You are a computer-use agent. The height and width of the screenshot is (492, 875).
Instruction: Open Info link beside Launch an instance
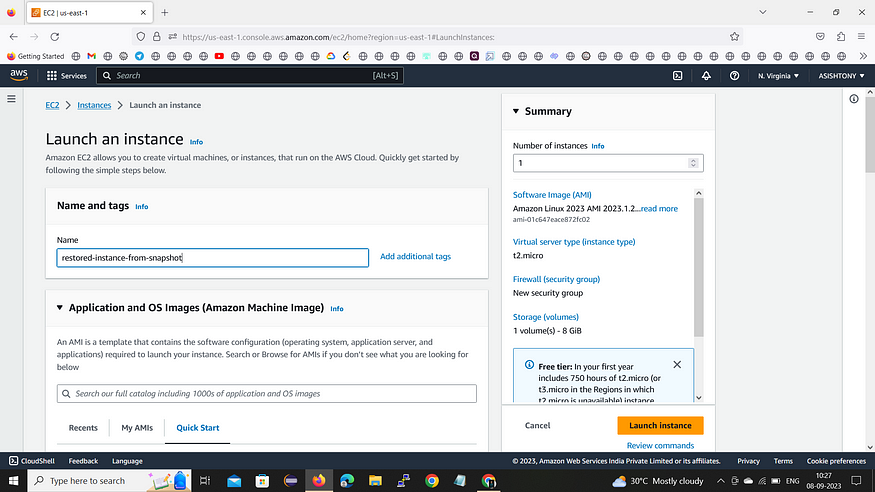click(x=196, y=142)
